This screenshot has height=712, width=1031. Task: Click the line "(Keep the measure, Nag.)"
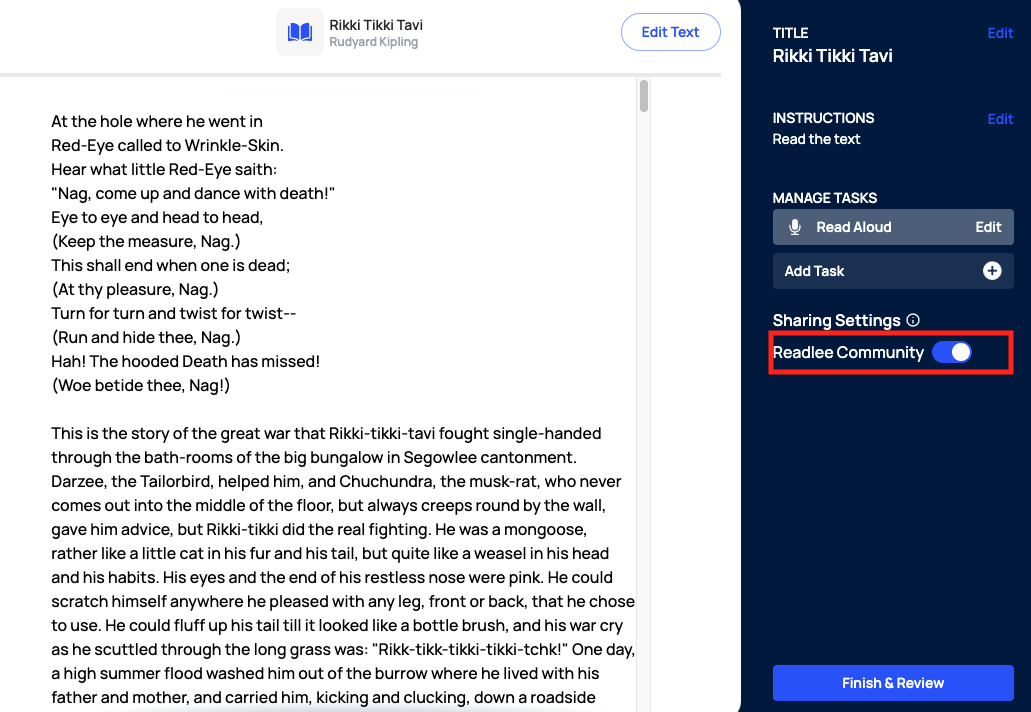click(146, 241)
